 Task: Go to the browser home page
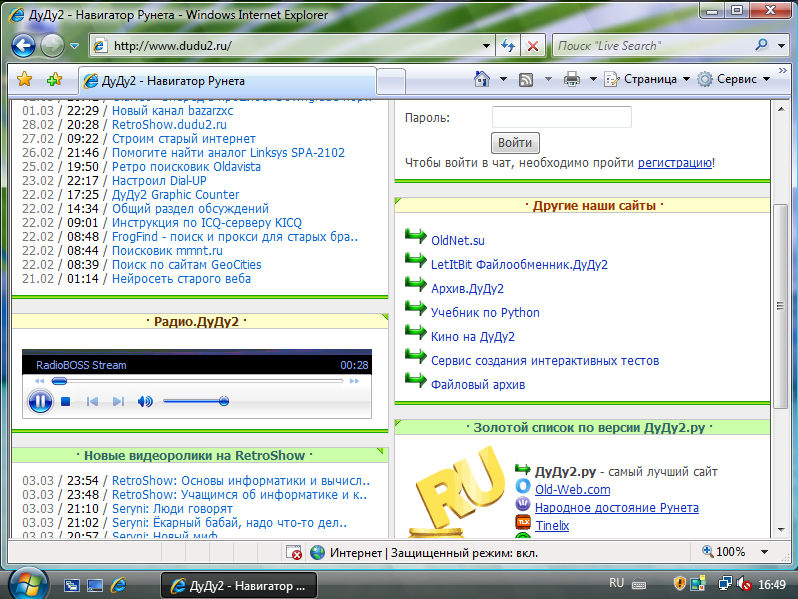[482, 79]
